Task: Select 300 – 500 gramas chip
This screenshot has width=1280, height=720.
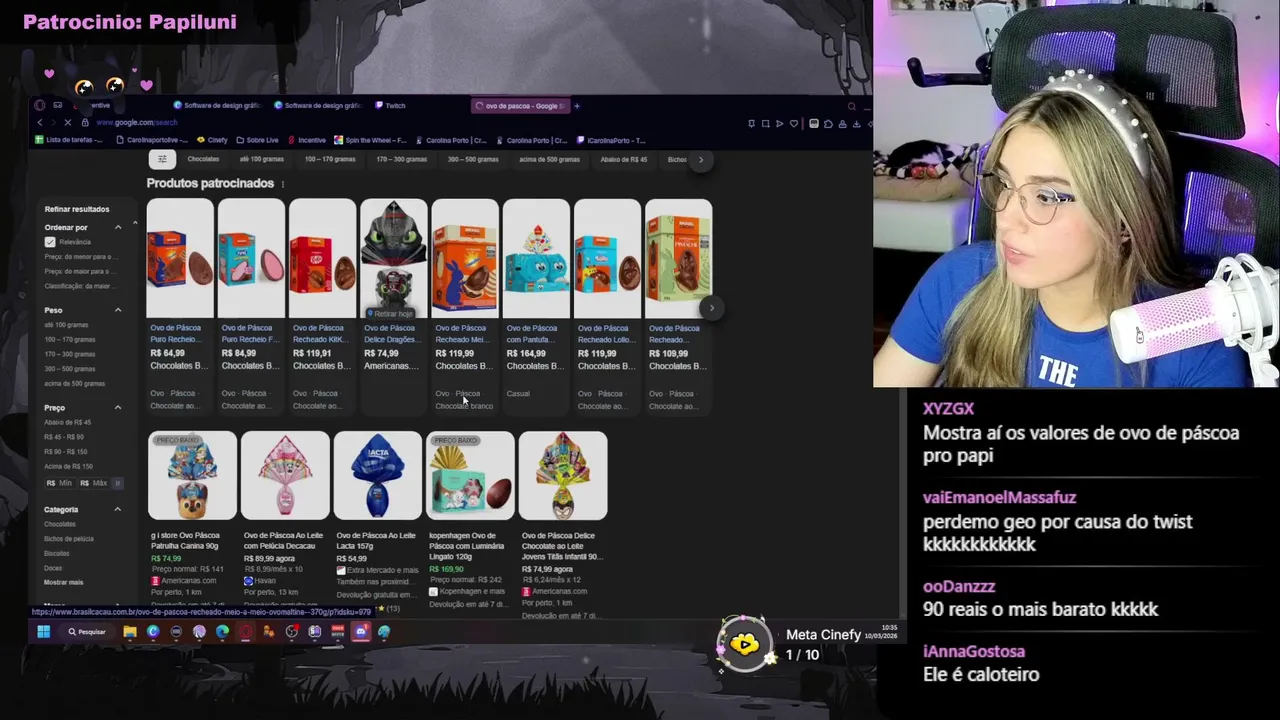Action: point(474,159)
